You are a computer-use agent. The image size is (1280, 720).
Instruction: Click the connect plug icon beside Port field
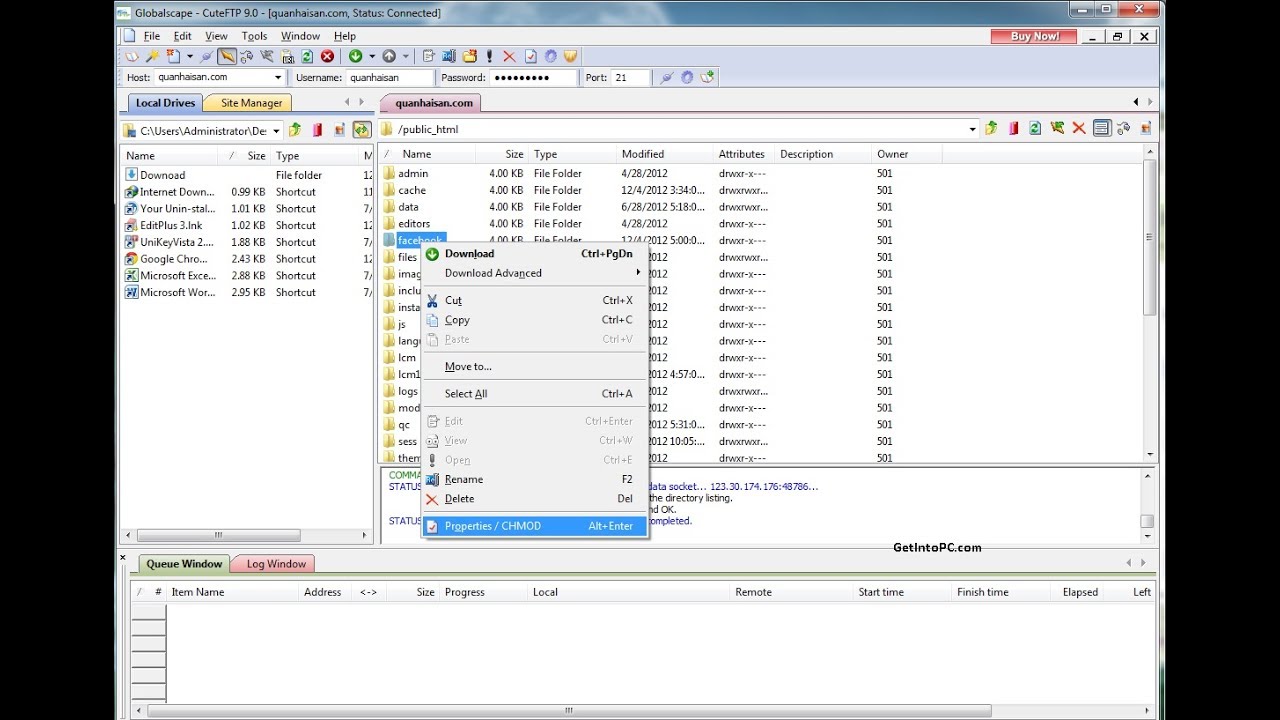[x=667, y=77]
